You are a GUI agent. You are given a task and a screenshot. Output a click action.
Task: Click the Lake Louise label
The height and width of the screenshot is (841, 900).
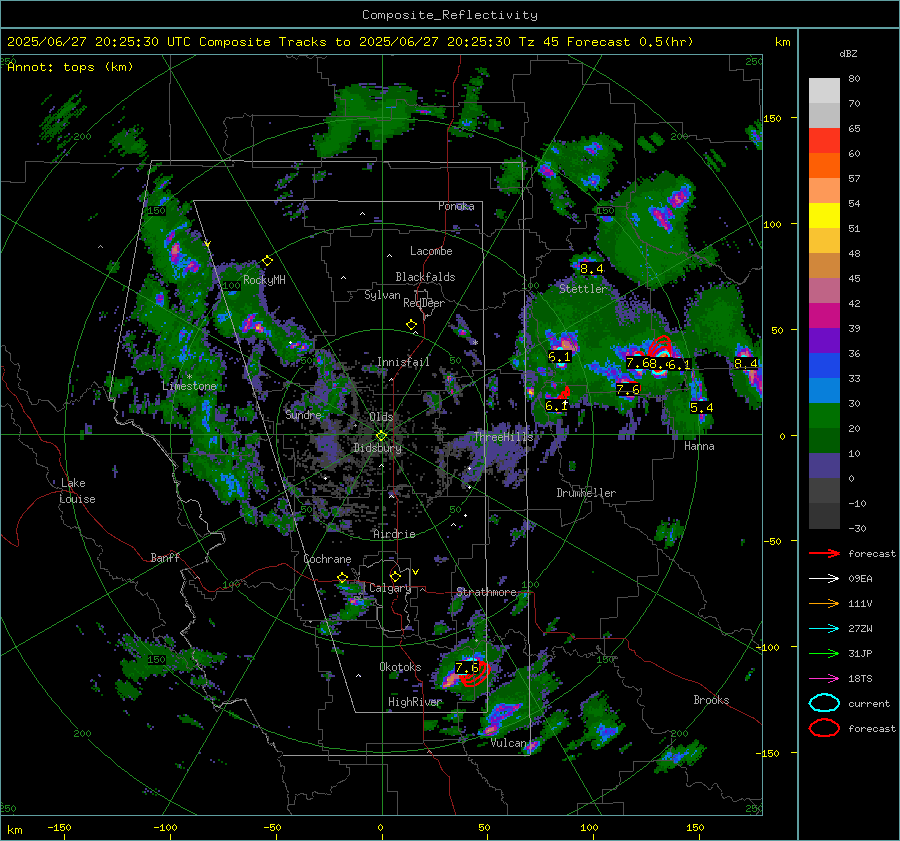77,491
